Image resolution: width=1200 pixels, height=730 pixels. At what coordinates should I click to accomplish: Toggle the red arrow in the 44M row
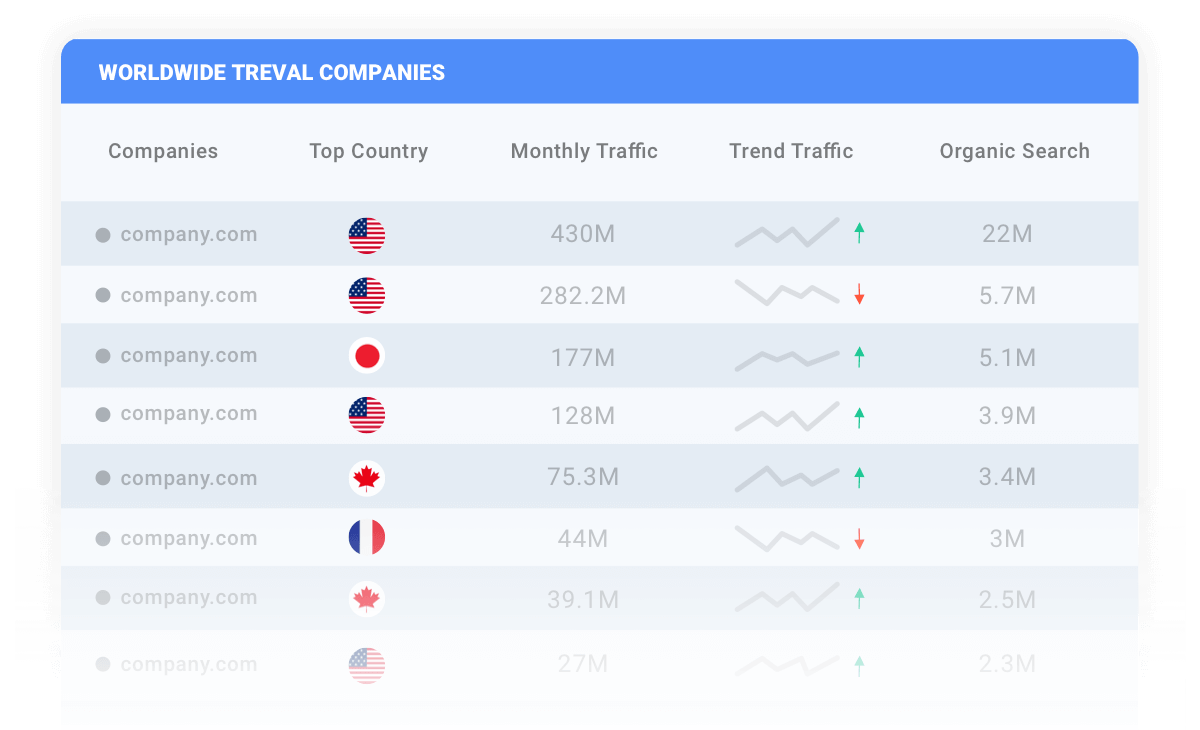(860, 537)
